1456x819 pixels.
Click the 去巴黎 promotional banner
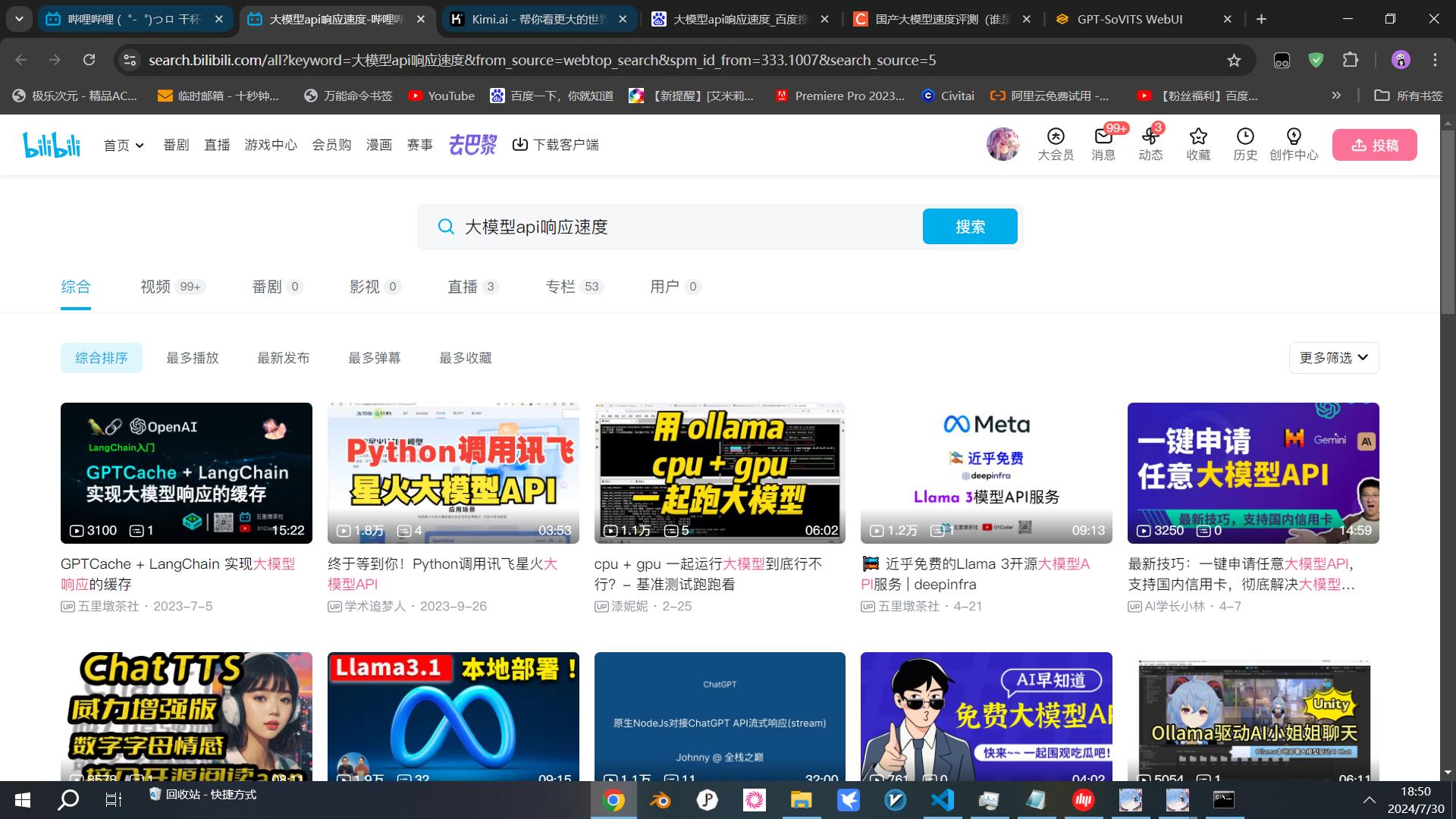coord(472,144)
